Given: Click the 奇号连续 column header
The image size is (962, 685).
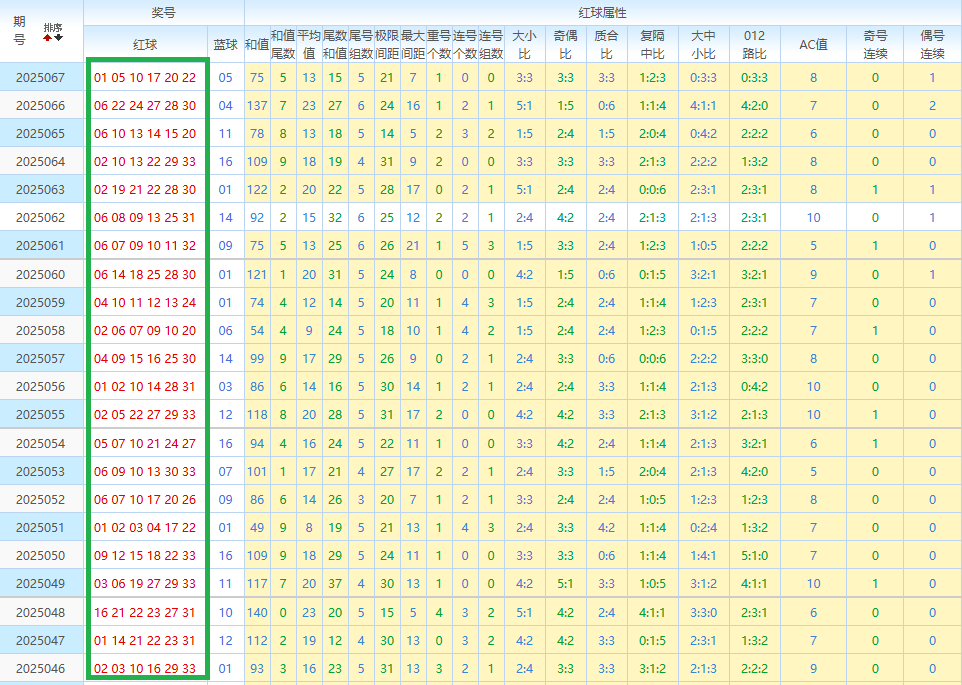Looking at the screenshot, I should [875, 44].
